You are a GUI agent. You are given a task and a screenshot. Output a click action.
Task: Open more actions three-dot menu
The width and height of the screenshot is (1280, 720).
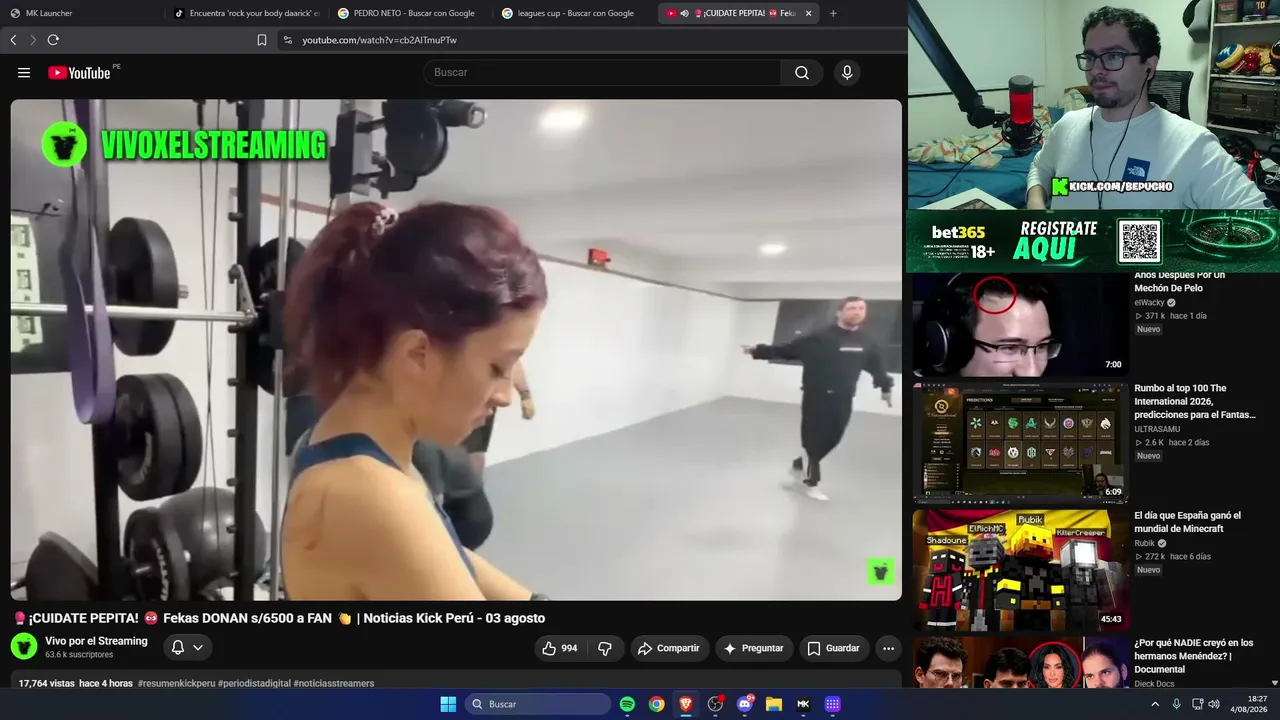[x=888, y=648]
